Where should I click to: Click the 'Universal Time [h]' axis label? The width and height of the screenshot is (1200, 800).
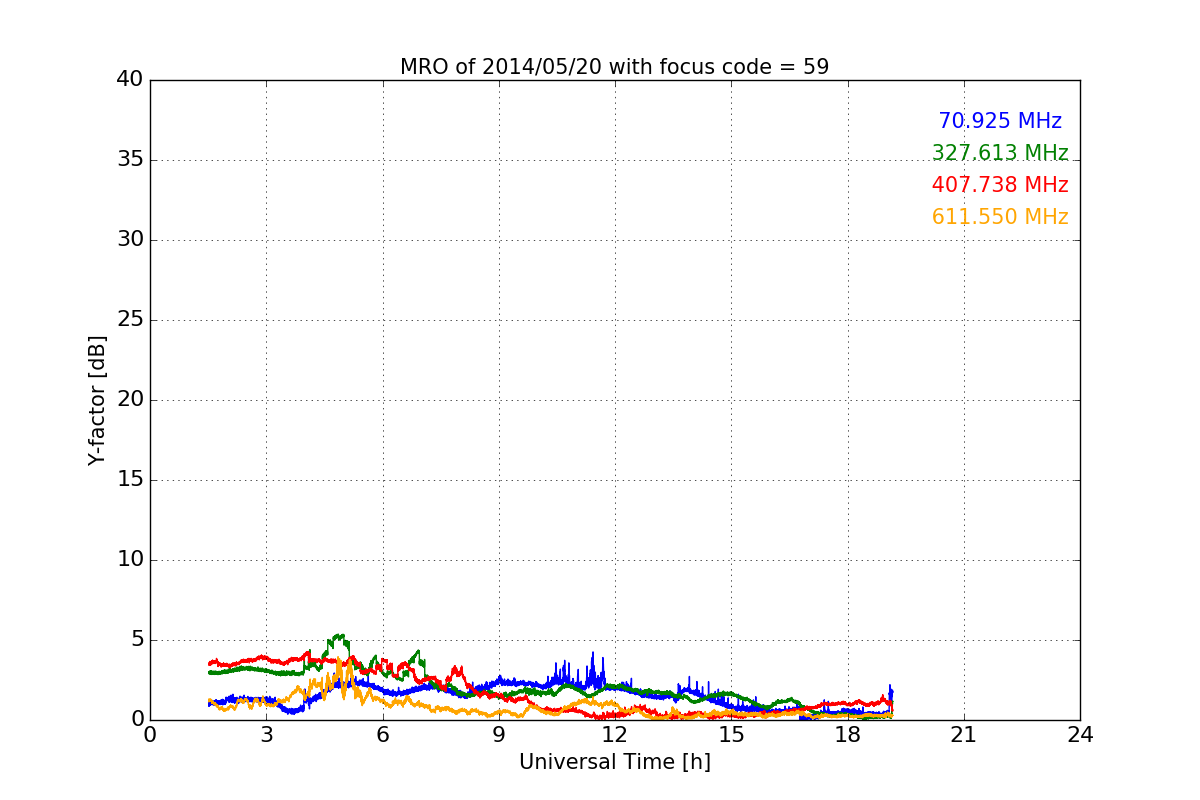(614, 762)
